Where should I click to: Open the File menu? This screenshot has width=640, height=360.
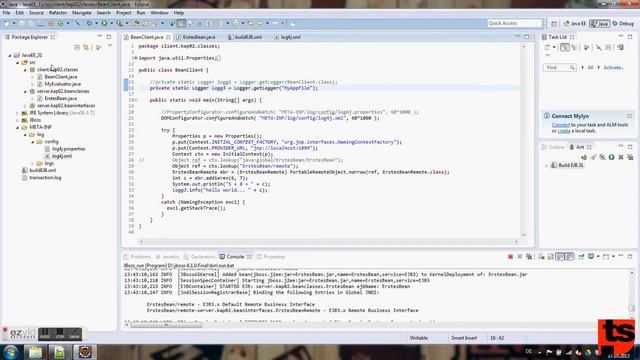point(6,13)
